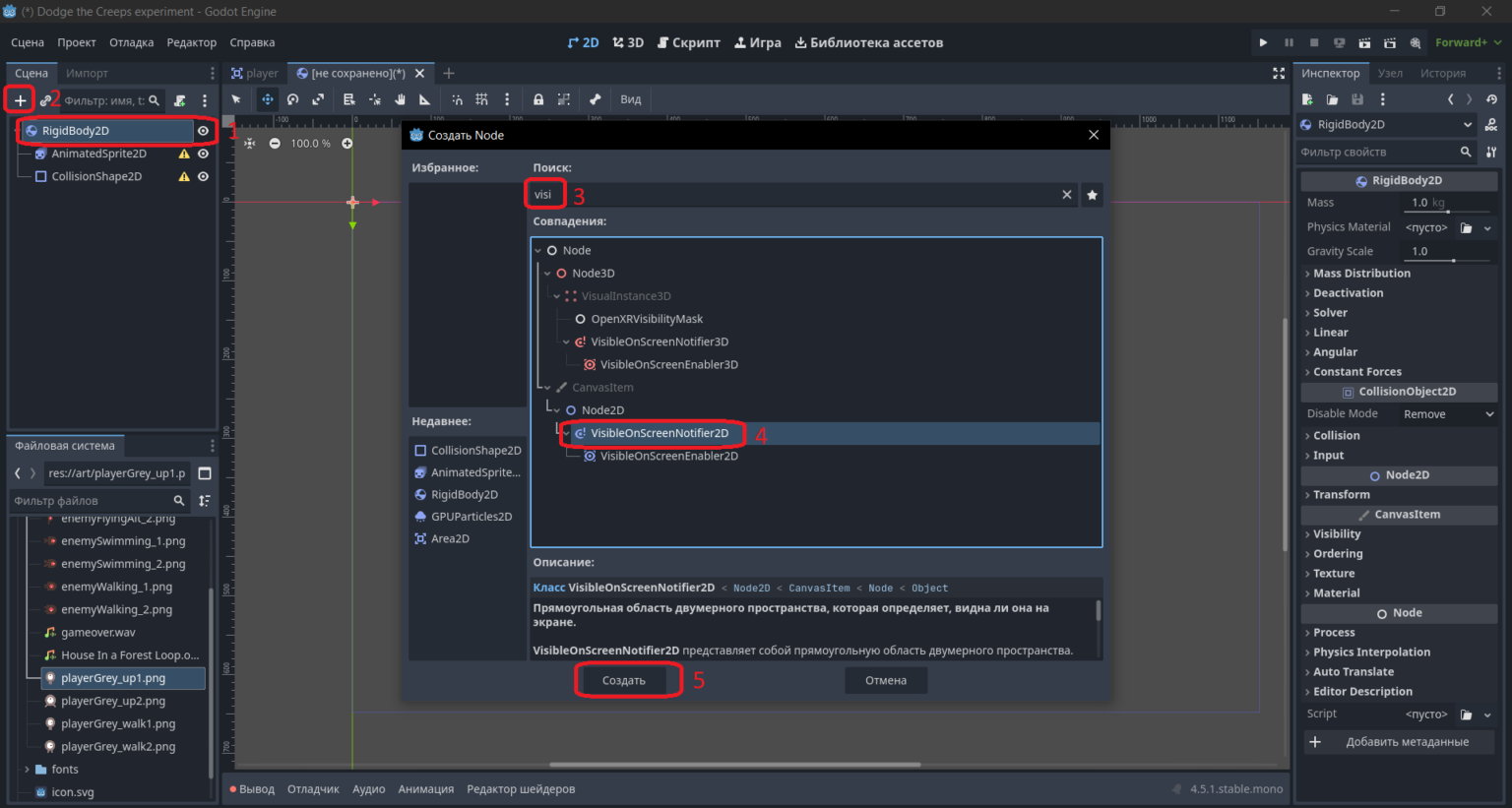Expand the Mass Distribution section

1361,274
